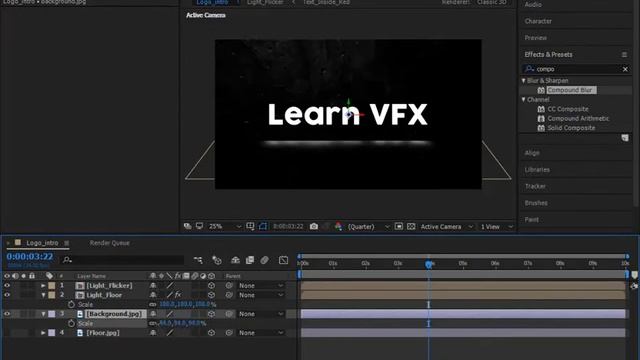Click the Scale stopwatch under Light_Floor
This screenshot has width=640, height=360.
click(x=71, y=304)
